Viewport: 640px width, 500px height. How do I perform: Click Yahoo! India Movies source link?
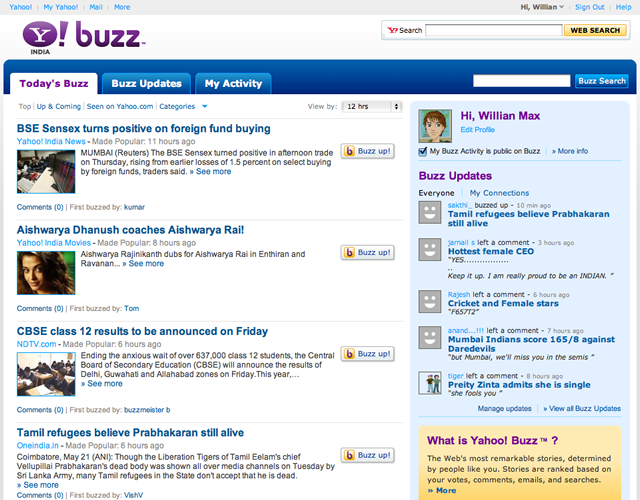(x=54, y=243)
